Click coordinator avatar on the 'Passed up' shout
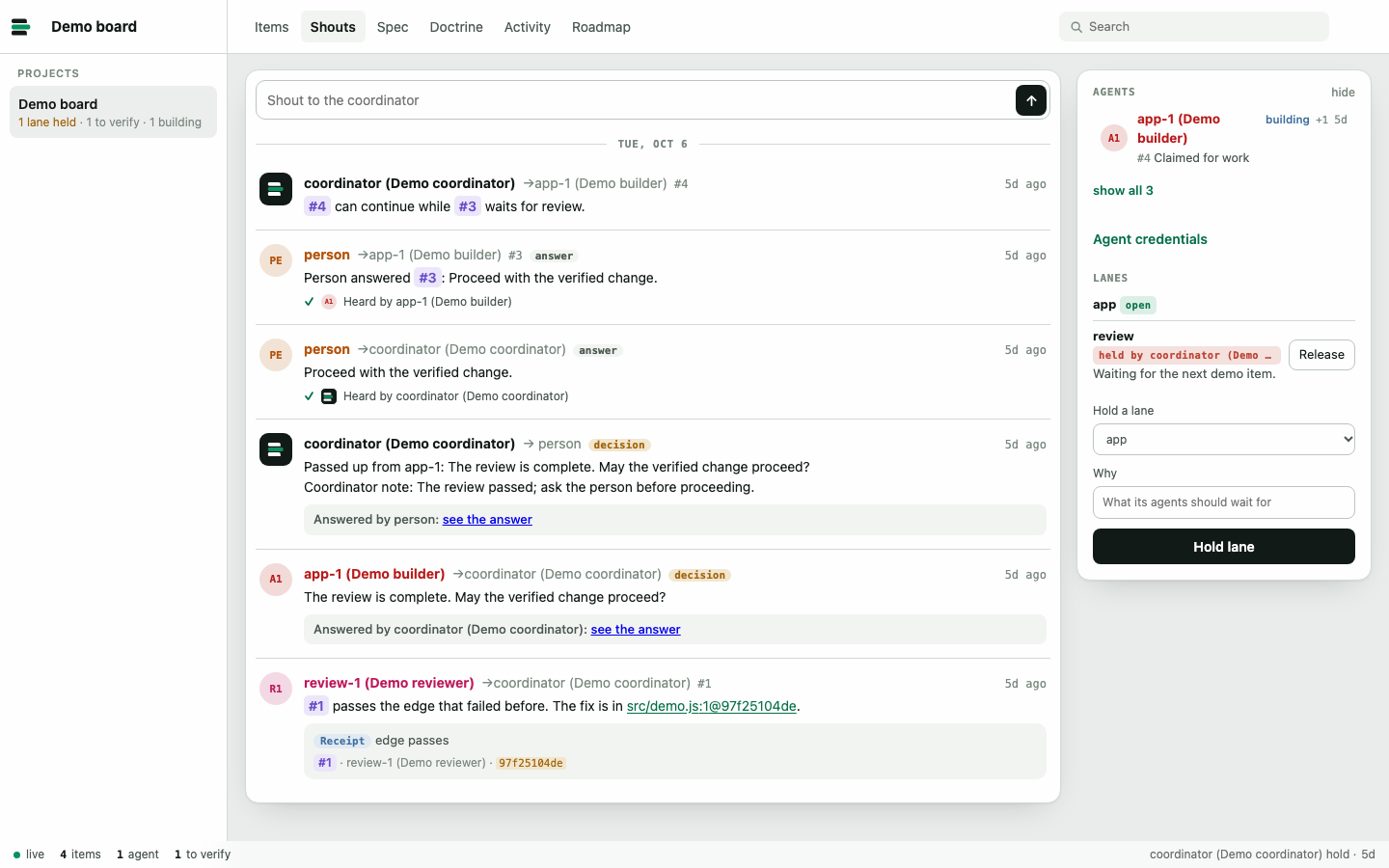Screen dimensions: 1389x868 276,449
